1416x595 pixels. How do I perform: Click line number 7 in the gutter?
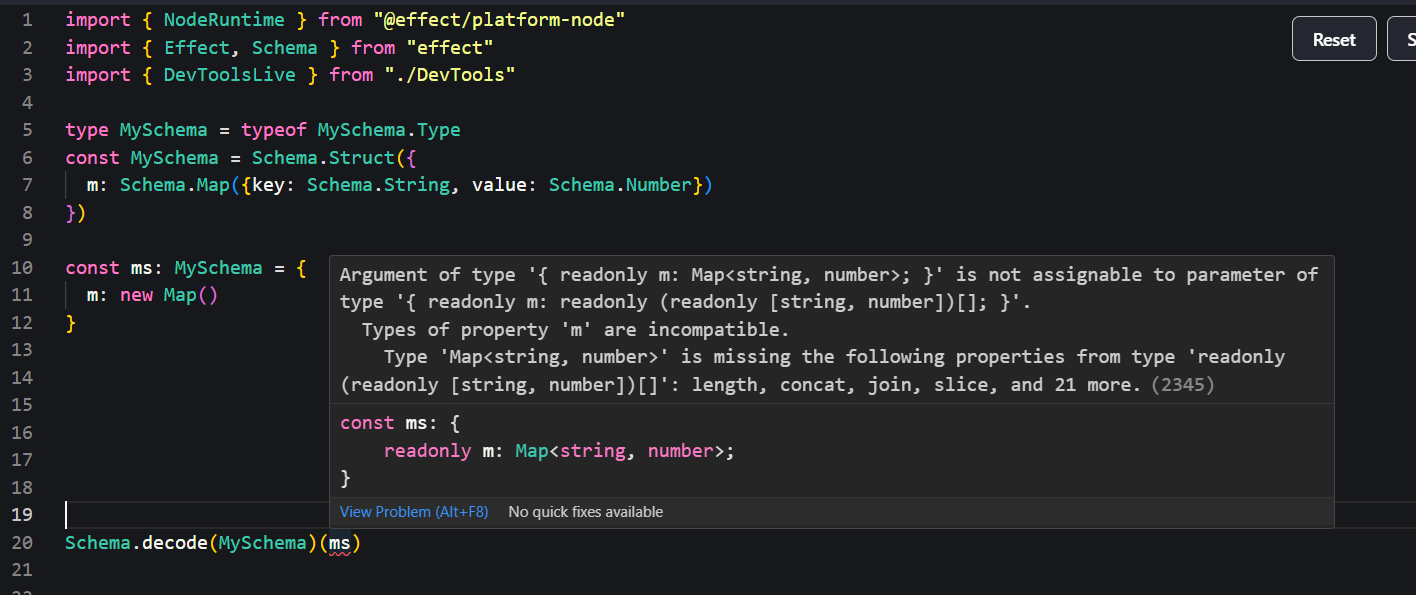coord(27,185)
